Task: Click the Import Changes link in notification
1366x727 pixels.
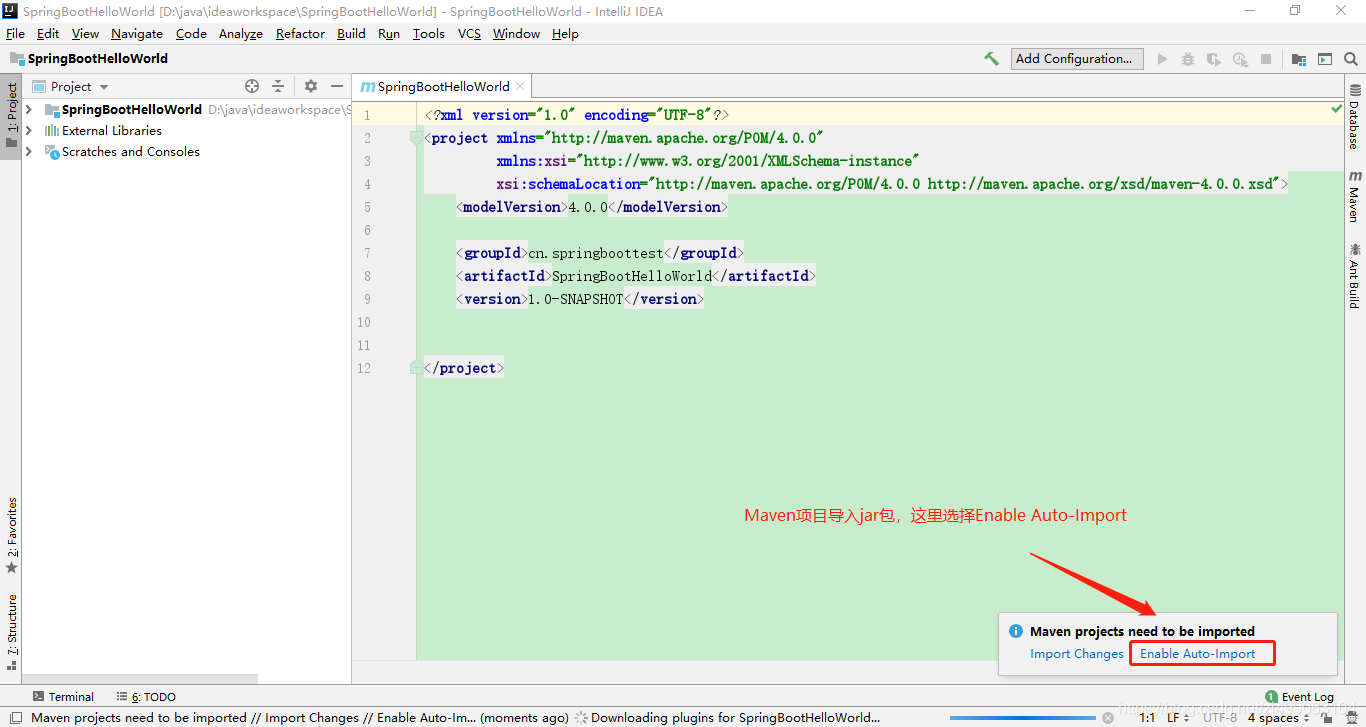Action: click(1077, 654)
